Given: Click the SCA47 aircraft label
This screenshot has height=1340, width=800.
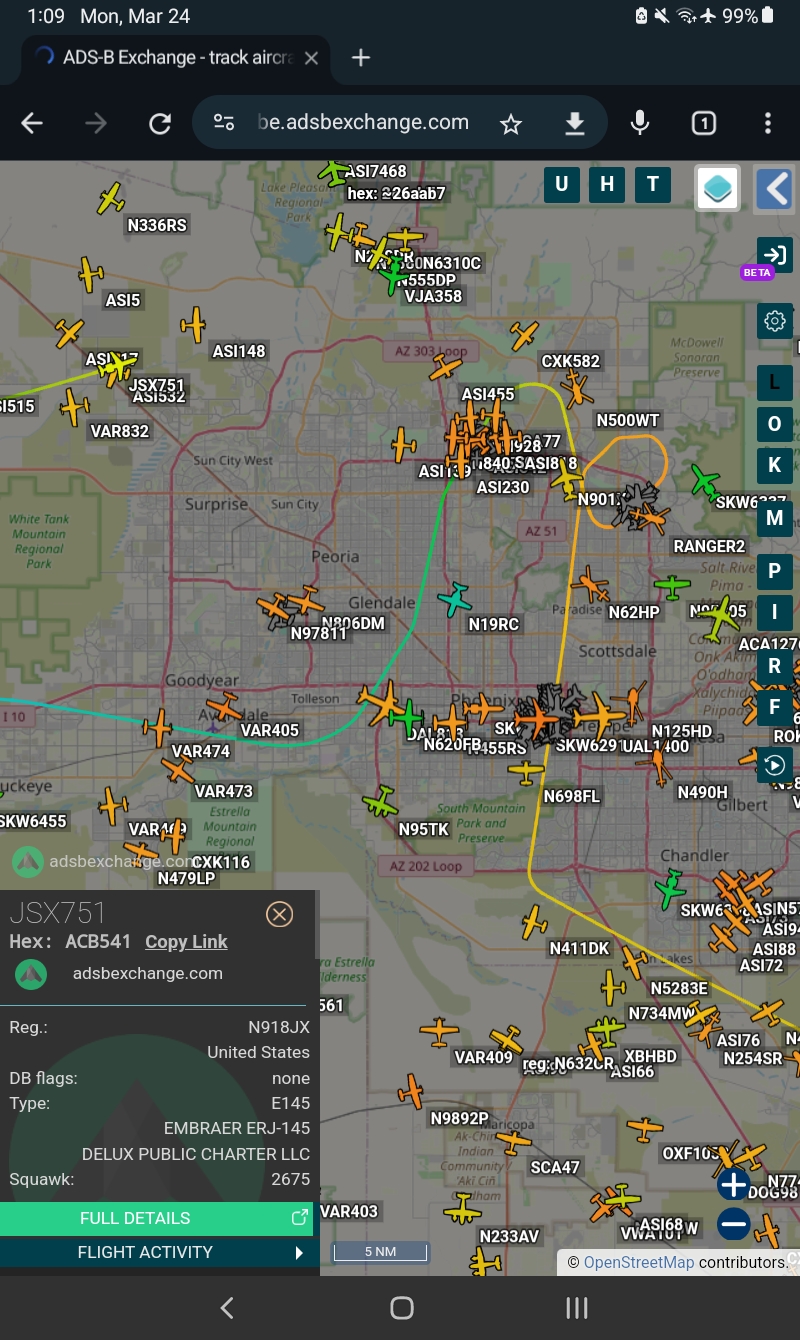Looking at the screenshot, I should coord(555,1167).
